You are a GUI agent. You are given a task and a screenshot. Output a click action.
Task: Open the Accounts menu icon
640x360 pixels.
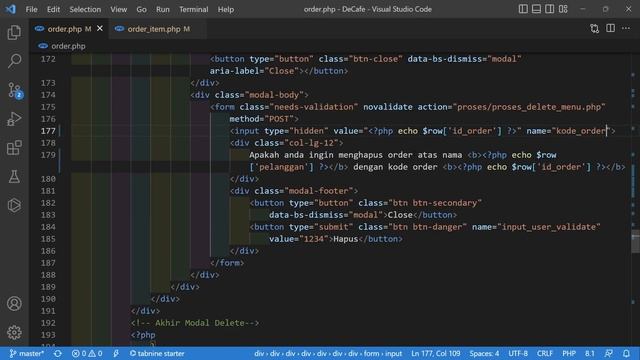click(x=14, y=304)
